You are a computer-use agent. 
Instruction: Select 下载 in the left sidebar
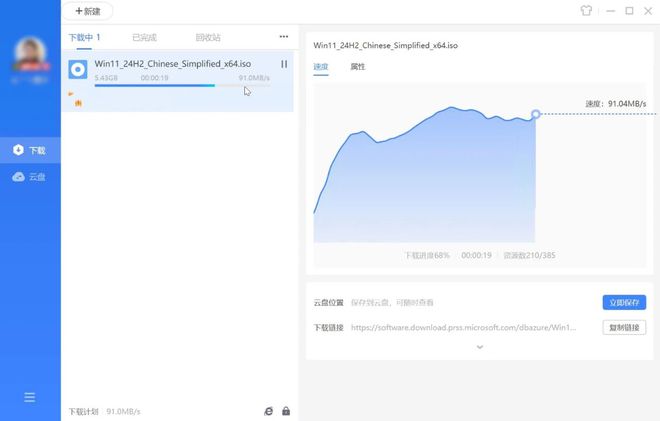[30, 150]
